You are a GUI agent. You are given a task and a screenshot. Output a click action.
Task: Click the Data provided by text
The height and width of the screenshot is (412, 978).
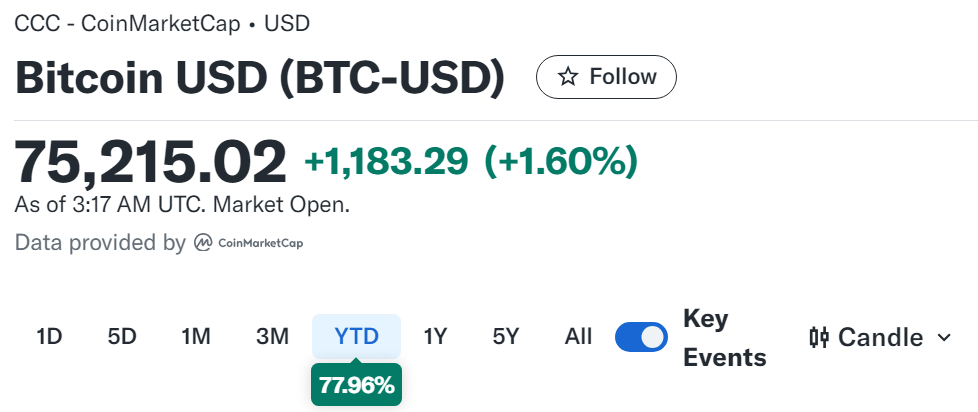[100, 243]
